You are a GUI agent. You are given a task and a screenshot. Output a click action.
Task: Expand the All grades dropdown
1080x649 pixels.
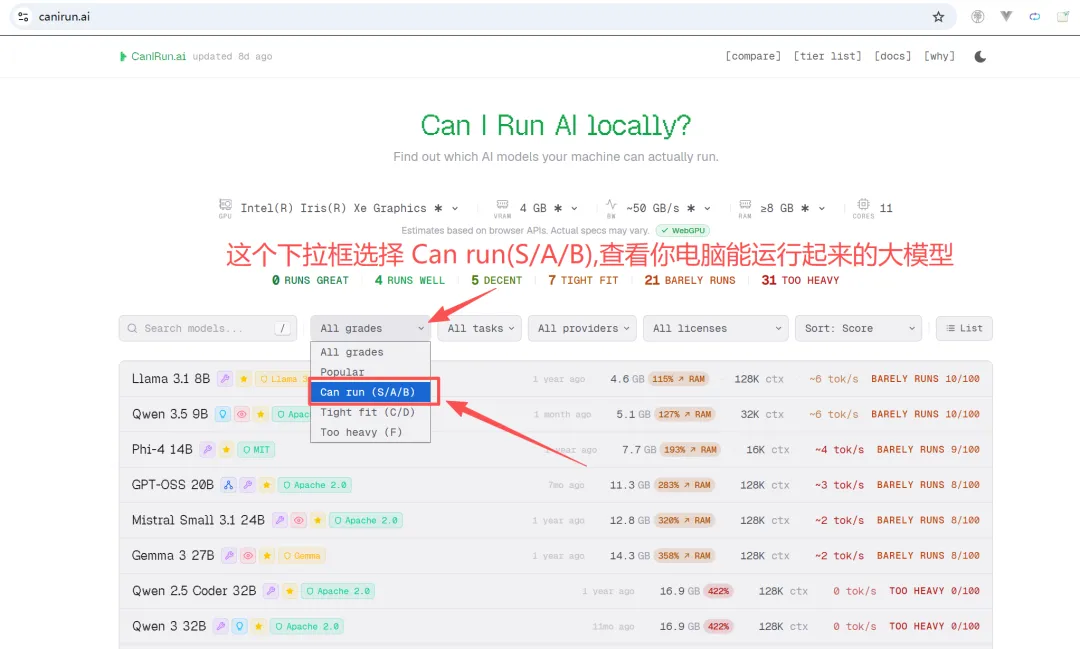coord(371,329)
